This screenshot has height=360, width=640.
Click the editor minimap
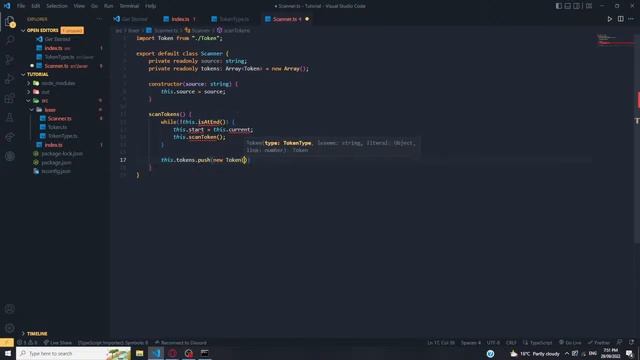(x=615, y=40)
